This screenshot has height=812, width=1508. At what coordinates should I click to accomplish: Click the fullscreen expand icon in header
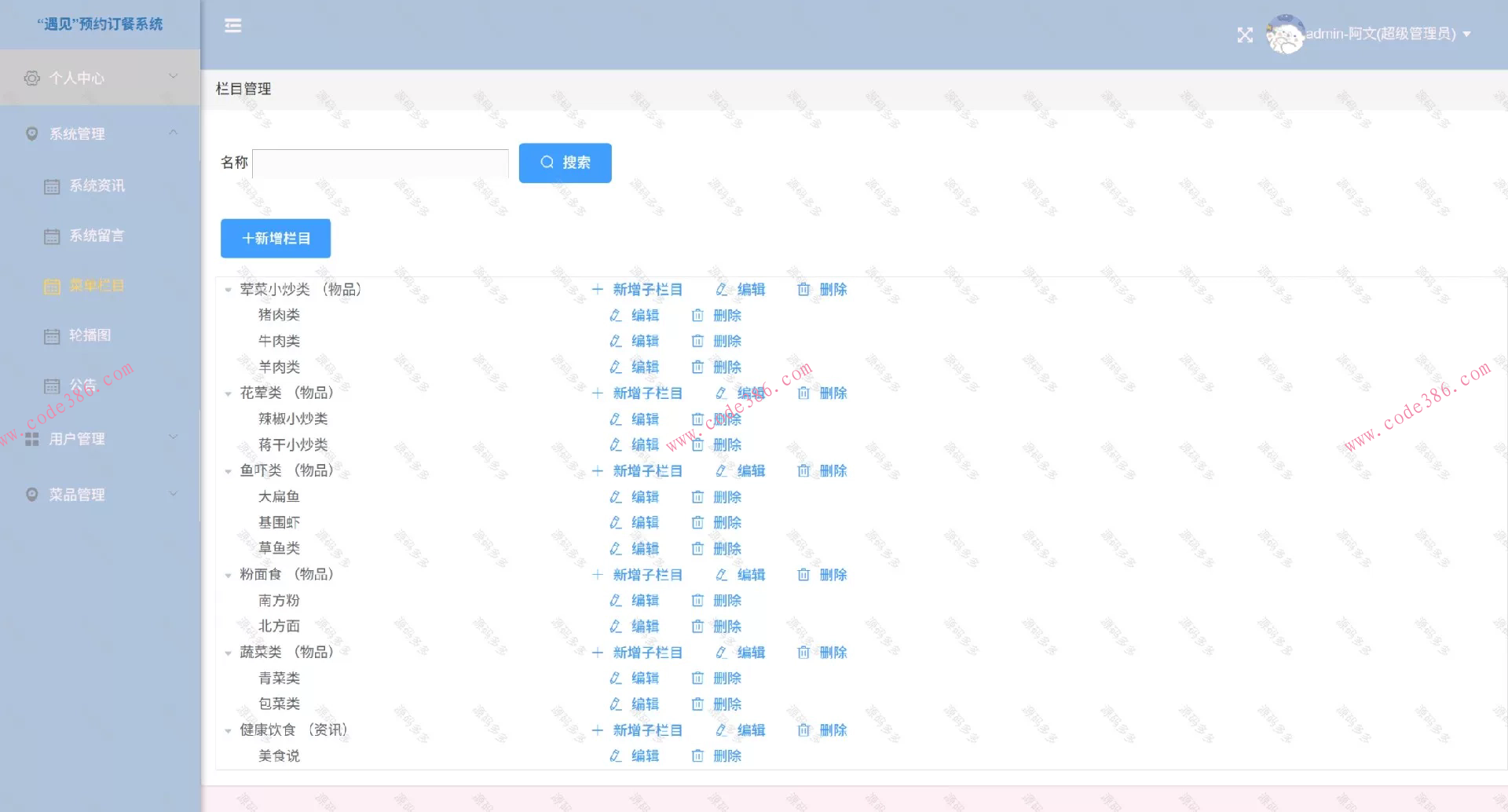1245,35
